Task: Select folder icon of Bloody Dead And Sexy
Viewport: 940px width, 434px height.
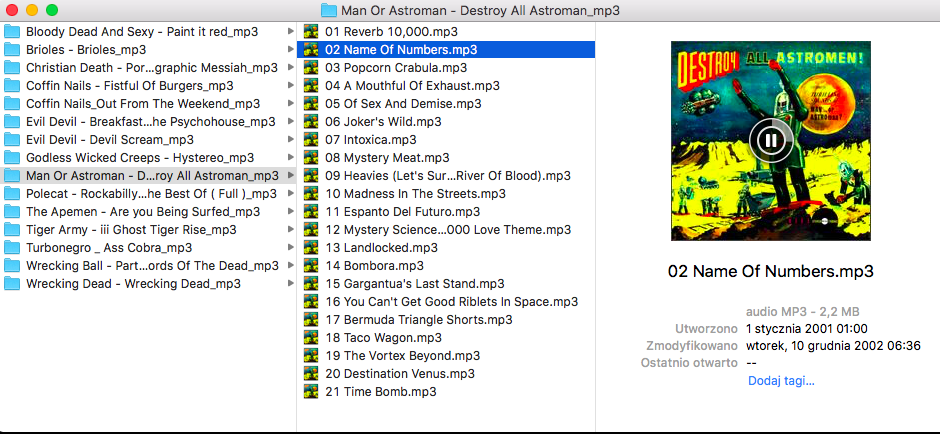Action: 12,31
